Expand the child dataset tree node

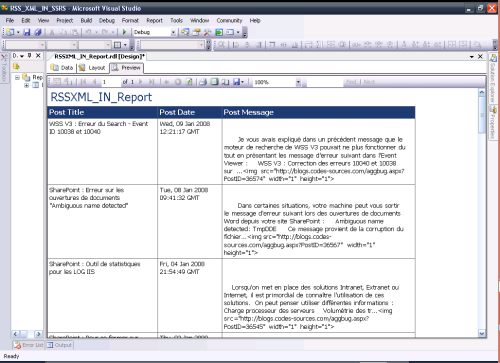tap(26, 85)
